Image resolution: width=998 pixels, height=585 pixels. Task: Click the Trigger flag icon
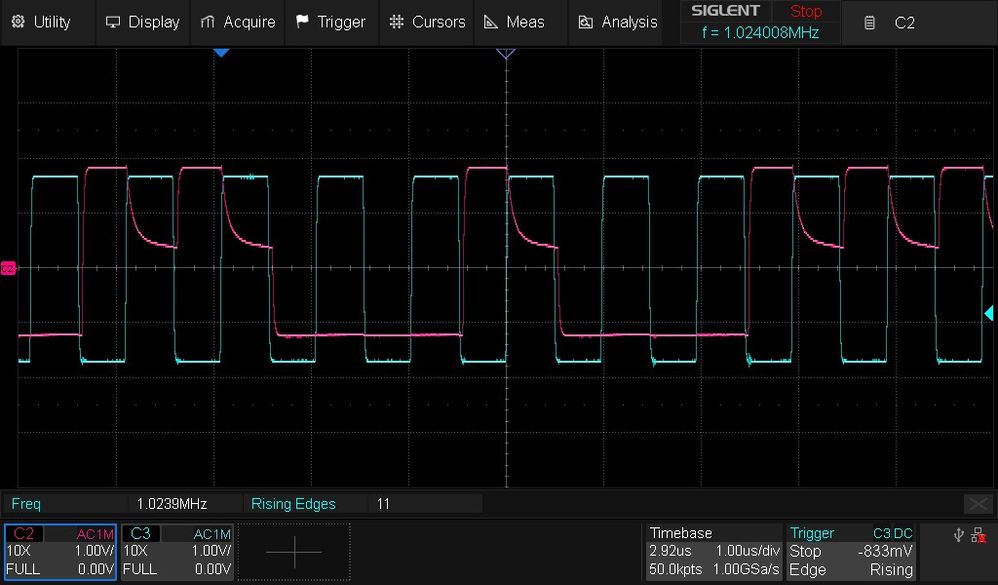302,22
